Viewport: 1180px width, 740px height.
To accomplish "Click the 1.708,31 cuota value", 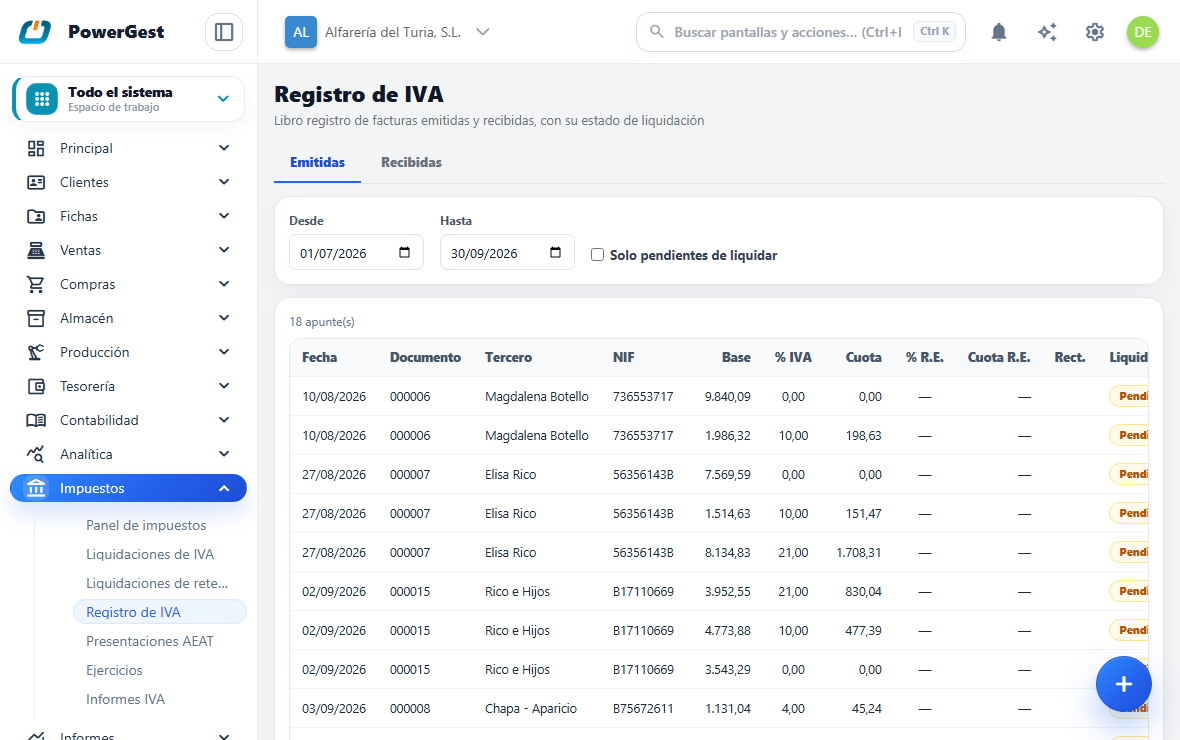I will [859, 553].
